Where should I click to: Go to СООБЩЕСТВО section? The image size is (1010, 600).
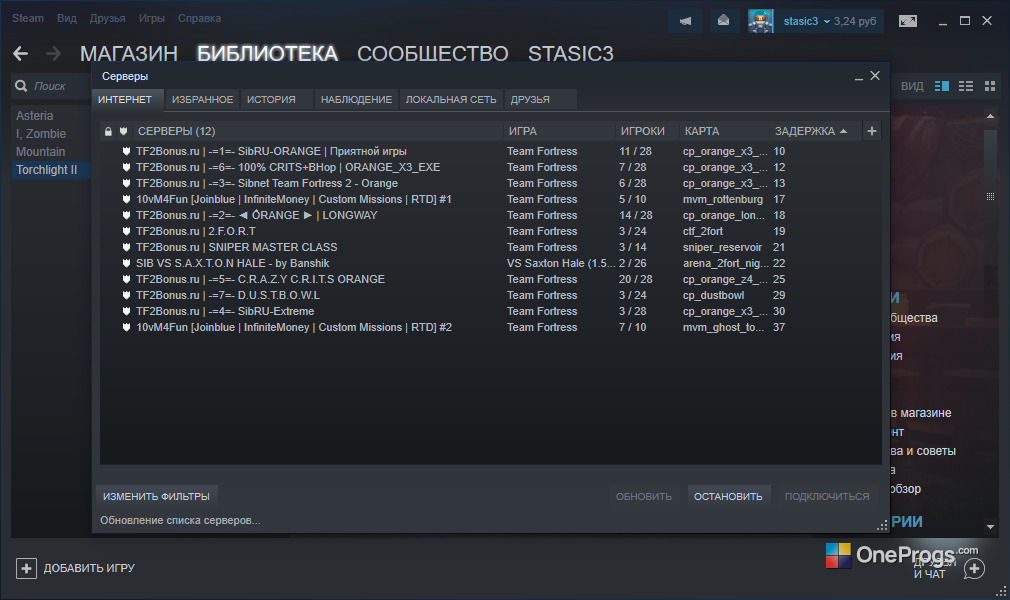pyautogui.click(x=433, y=53)
